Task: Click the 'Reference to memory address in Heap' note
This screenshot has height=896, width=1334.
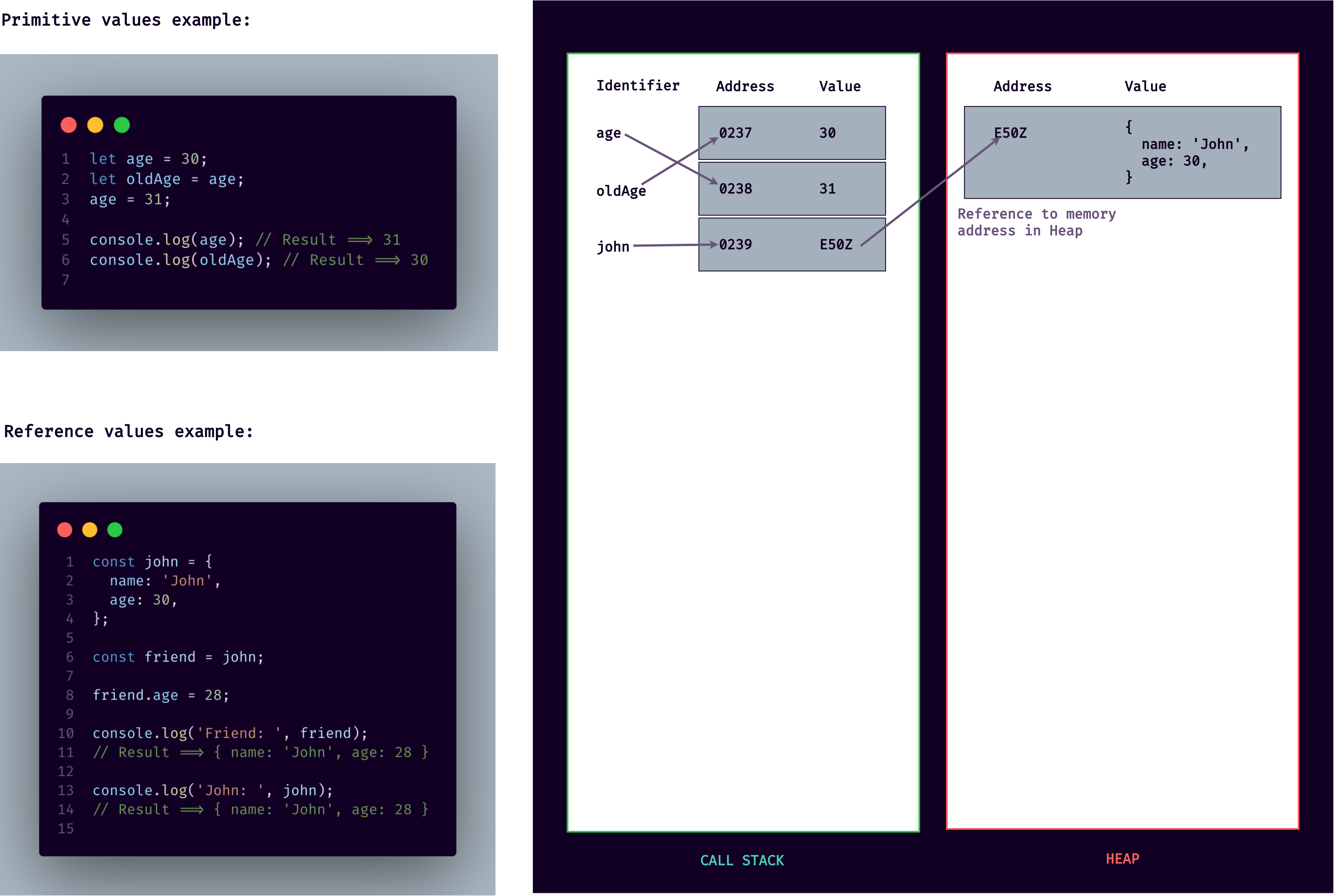Action: point(1036,222)
